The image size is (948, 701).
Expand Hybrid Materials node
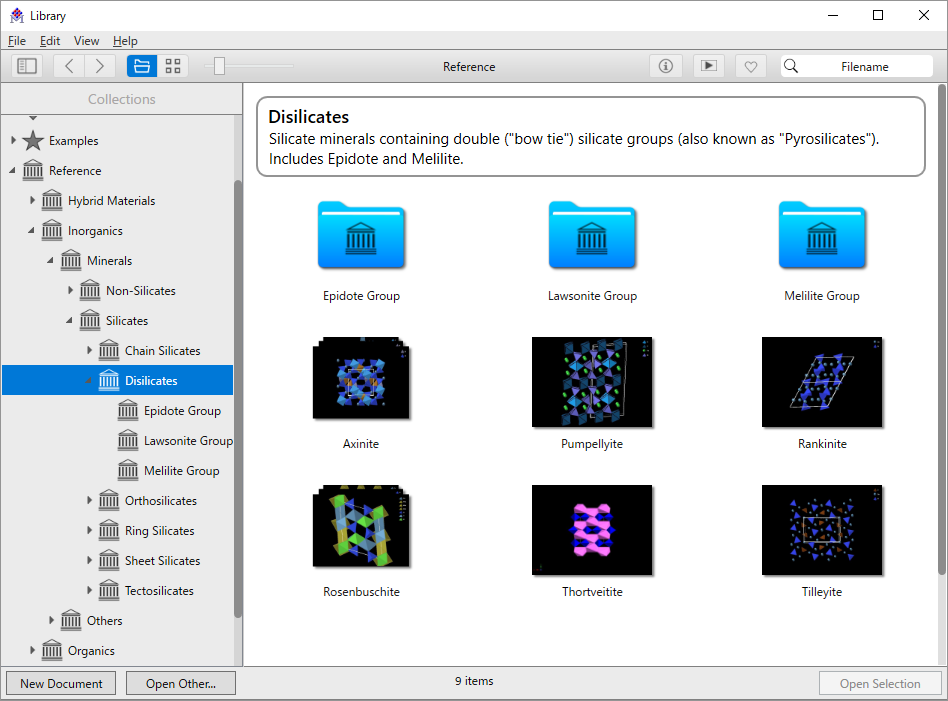click(32, 200)
